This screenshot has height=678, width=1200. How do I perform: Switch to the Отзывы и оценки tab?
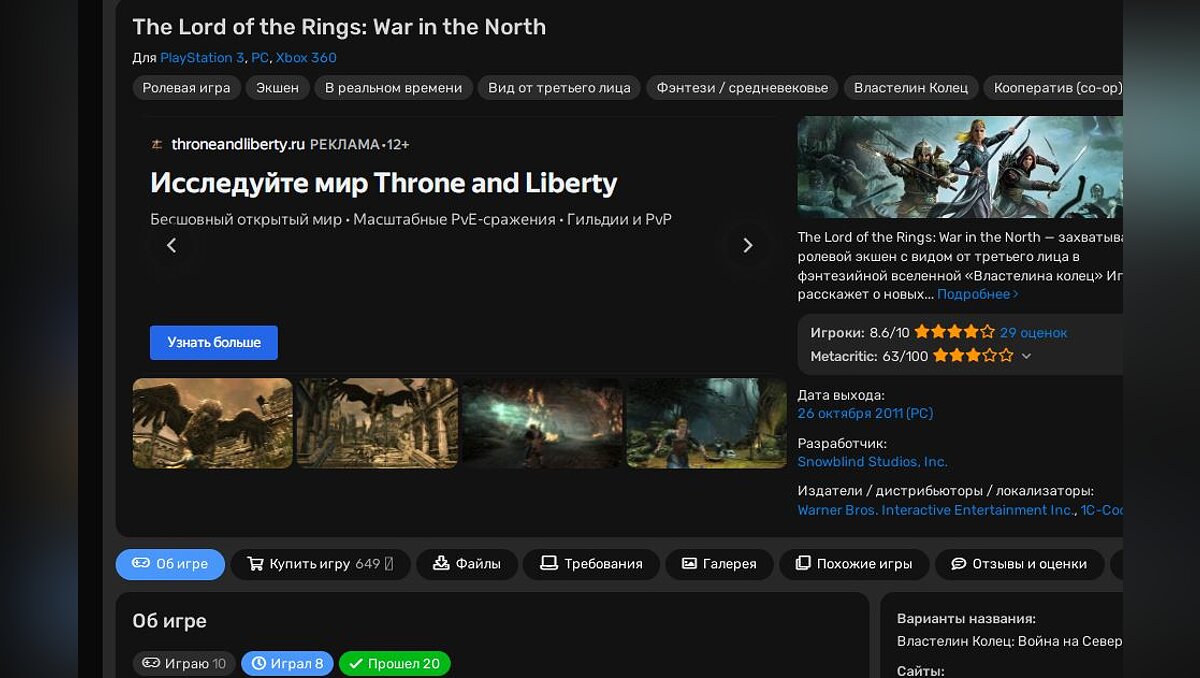click(1019, 564)
